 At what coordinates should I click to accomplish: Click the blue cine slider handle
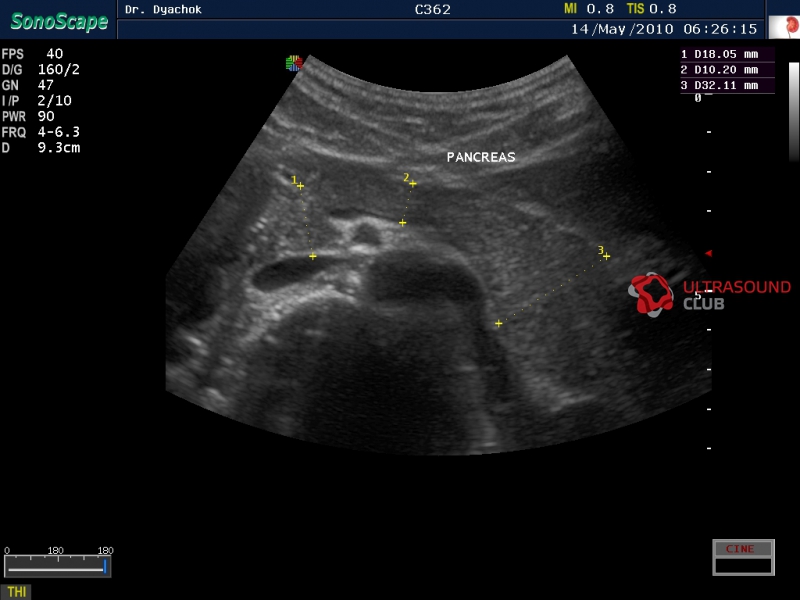pyautogui.click(x=105, y=566)
